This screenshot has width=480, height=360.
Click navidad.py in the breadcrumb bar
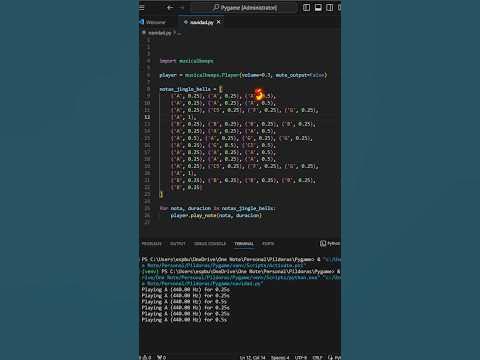click(x=159, y=33)
